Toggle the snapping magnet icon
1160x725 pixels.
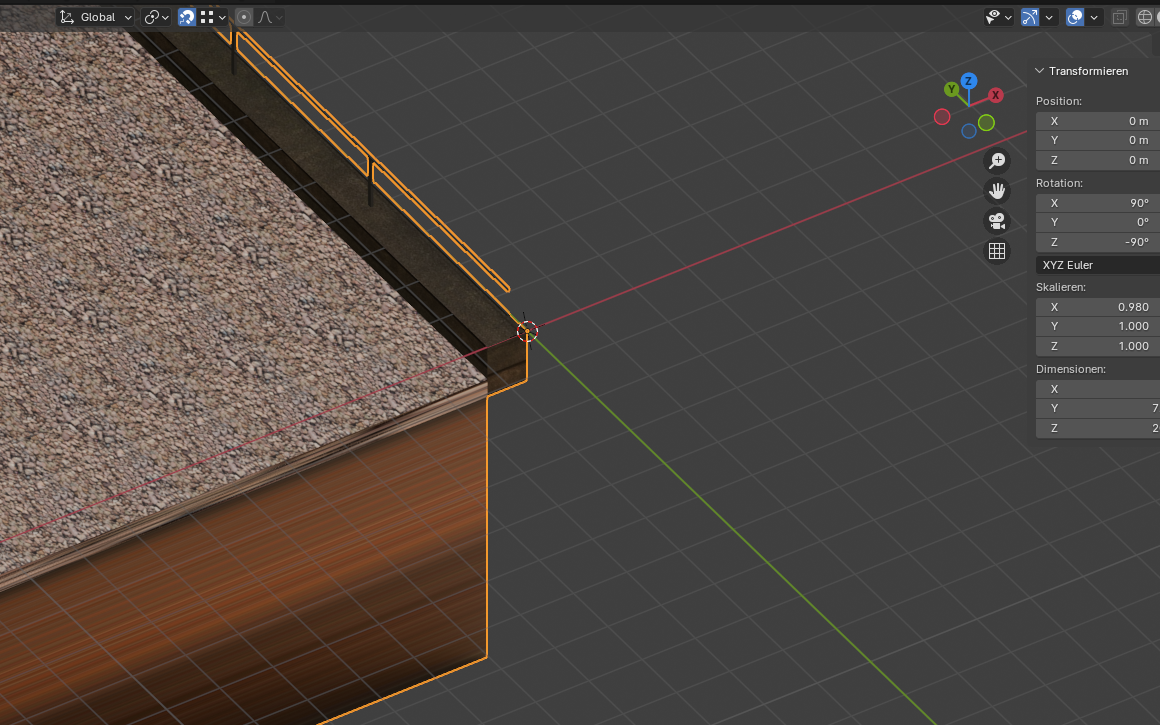[187, 17]
